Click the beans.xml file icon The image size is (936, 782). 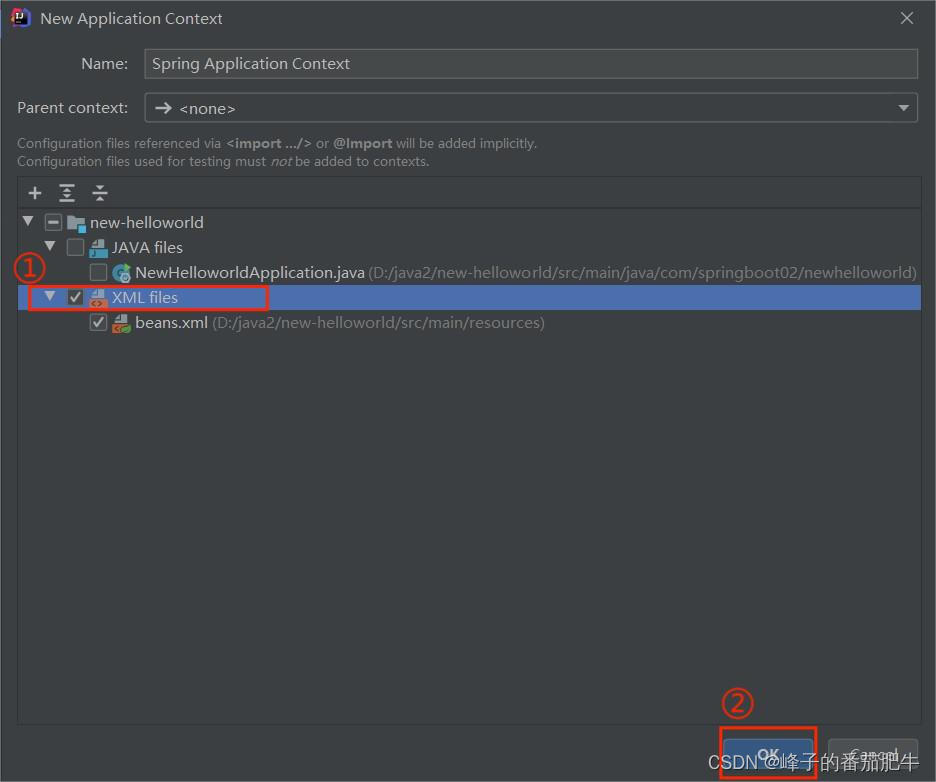click(122, 323)
